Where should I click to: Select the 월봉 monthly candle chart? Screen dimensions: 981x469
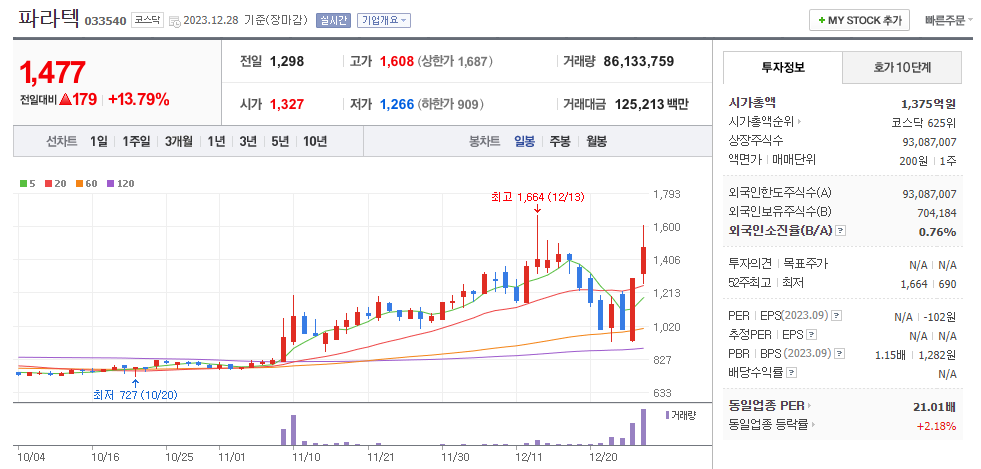pyautogui.click(x=596, y=141)
